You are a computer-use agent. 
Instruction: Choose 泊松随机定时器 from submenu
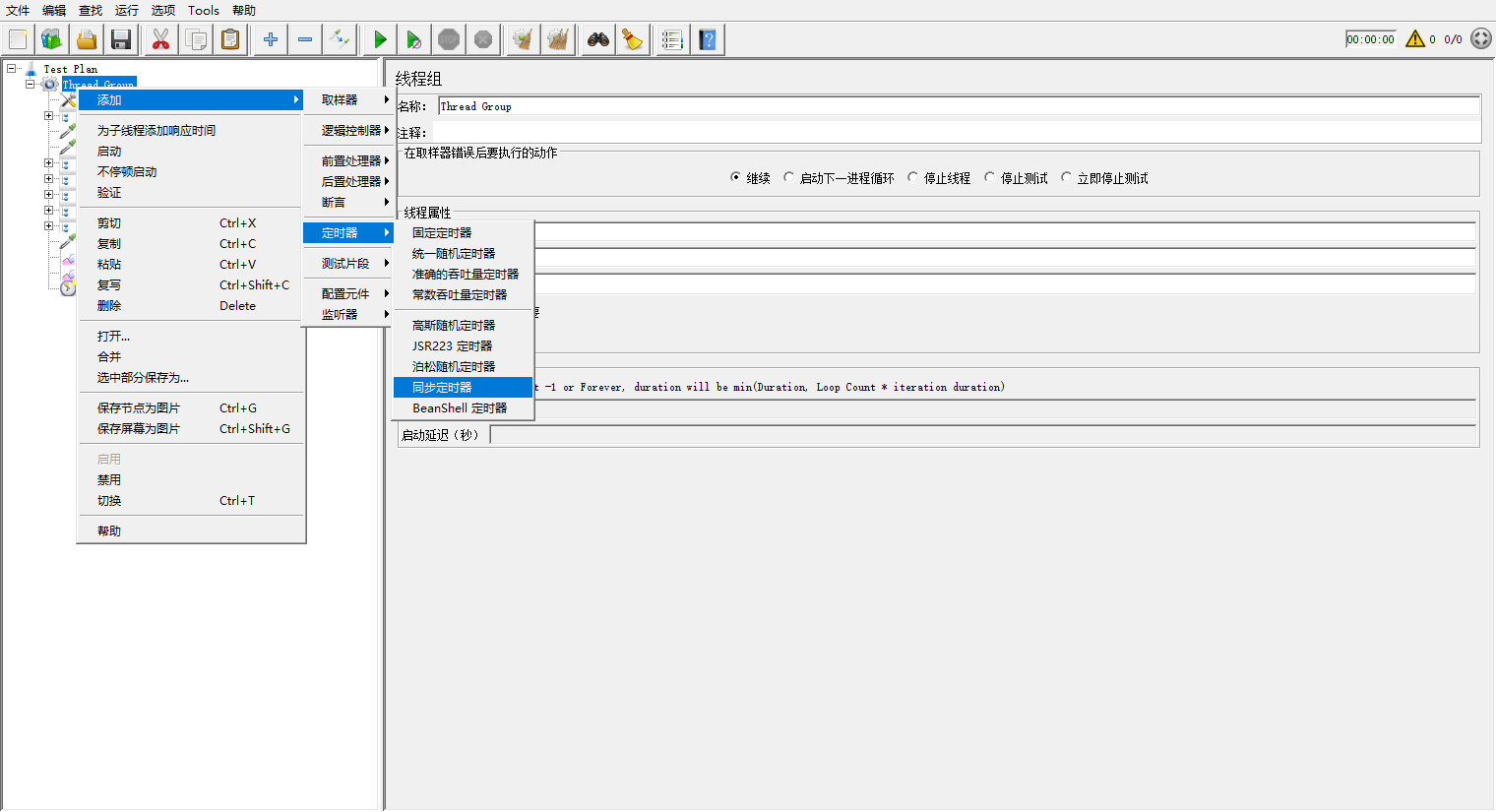pos(463,366)
